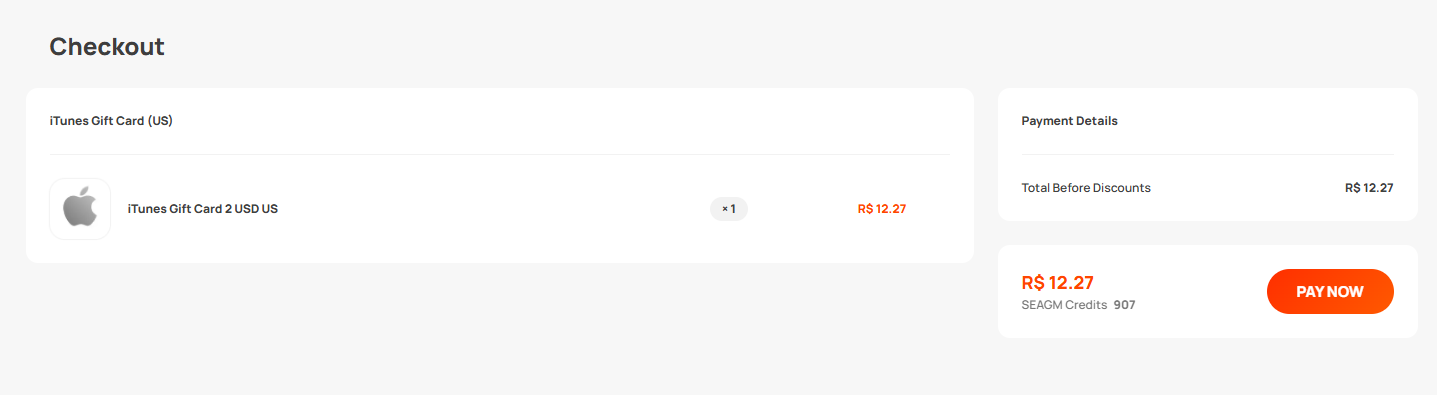Click the 907 credits value

pos(1125,305)
